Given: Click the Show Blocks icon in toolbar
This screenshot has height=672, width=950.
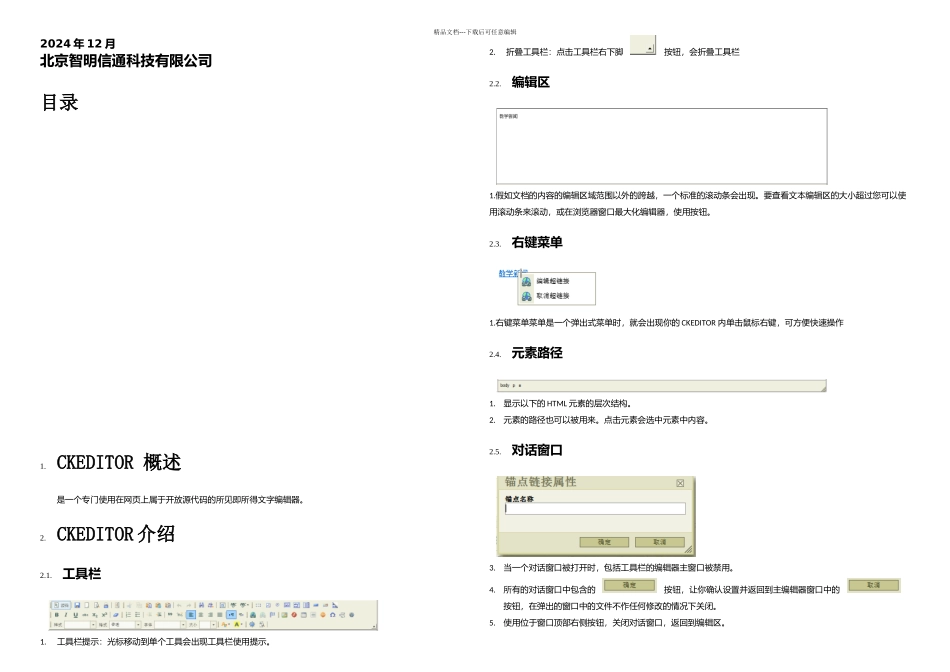Looking at the screenshot, I should click(x=262, y=625).
